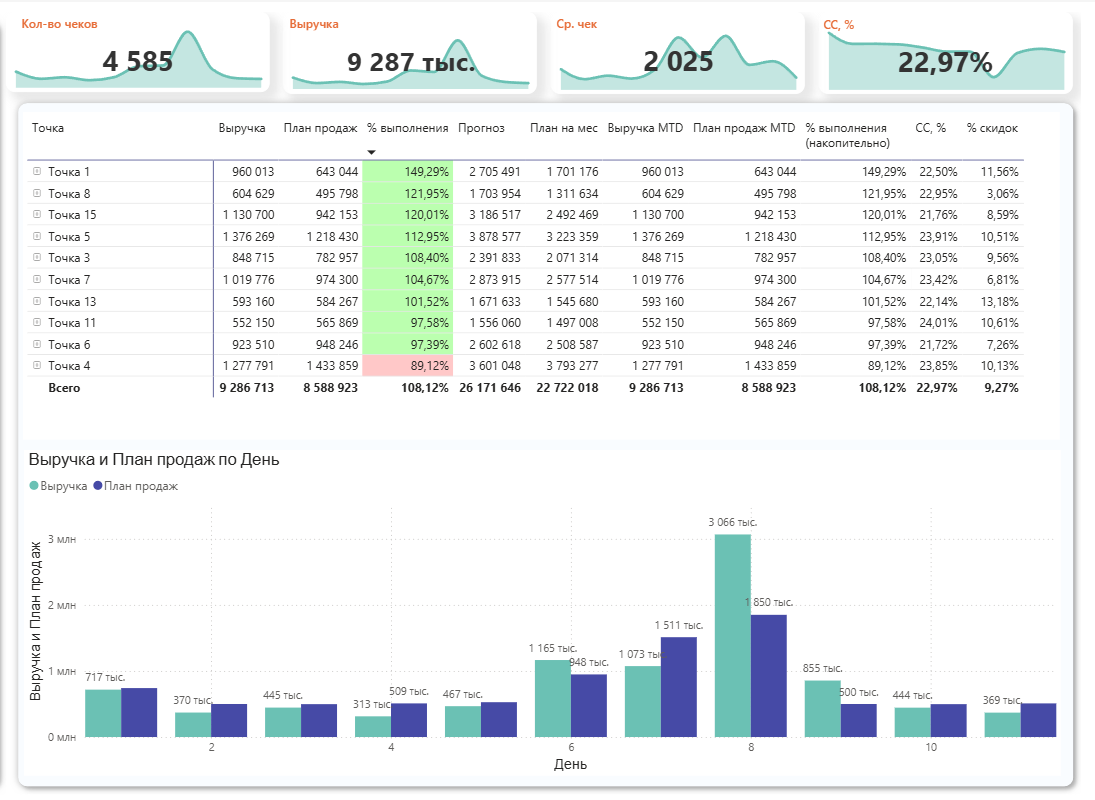The image size is (1095, 800).
Task: Click the sort arrow under % выполнения
Action: (x=372, y=152)
